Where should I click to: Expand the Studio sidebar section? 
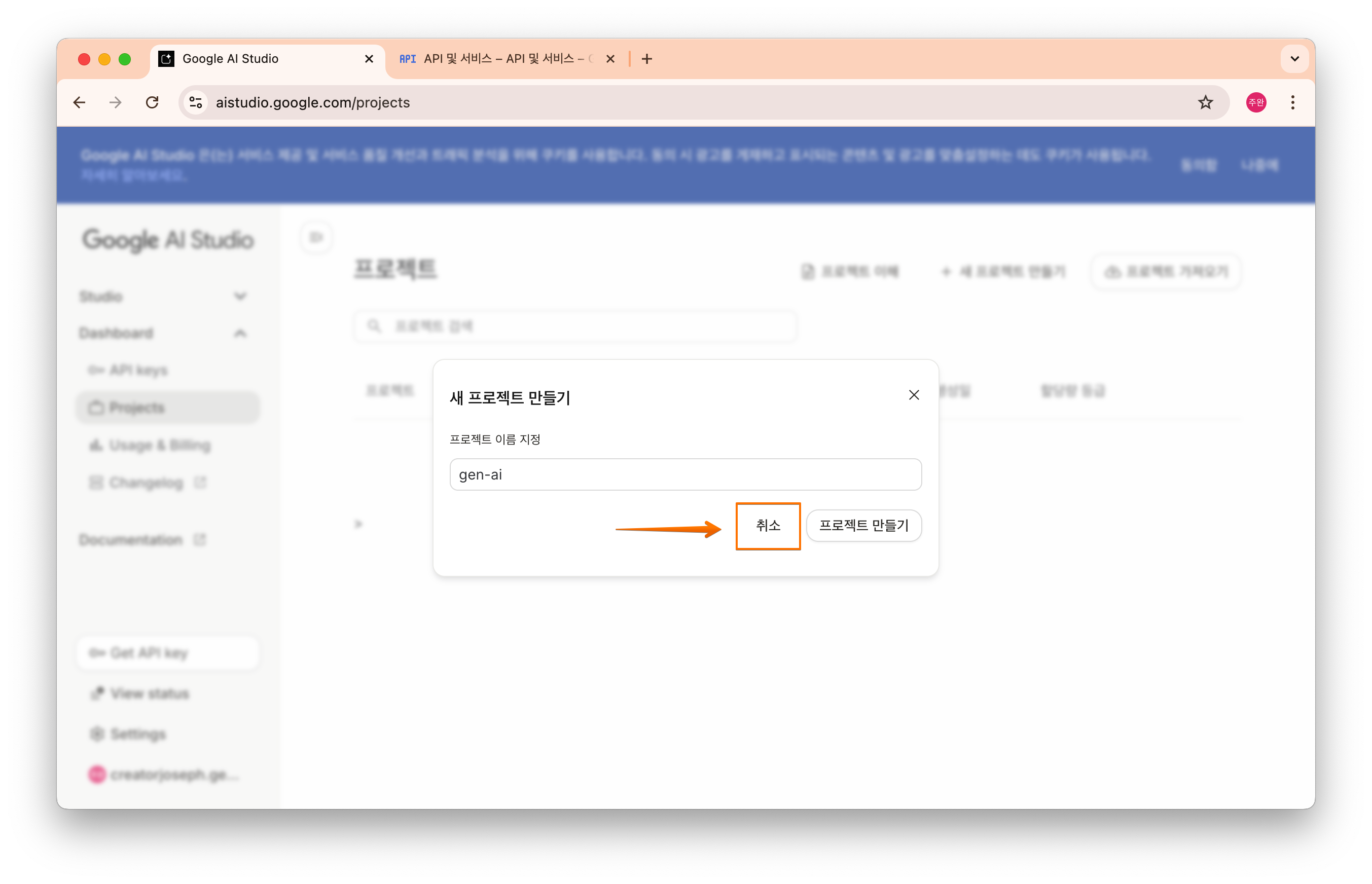(240, 297)
